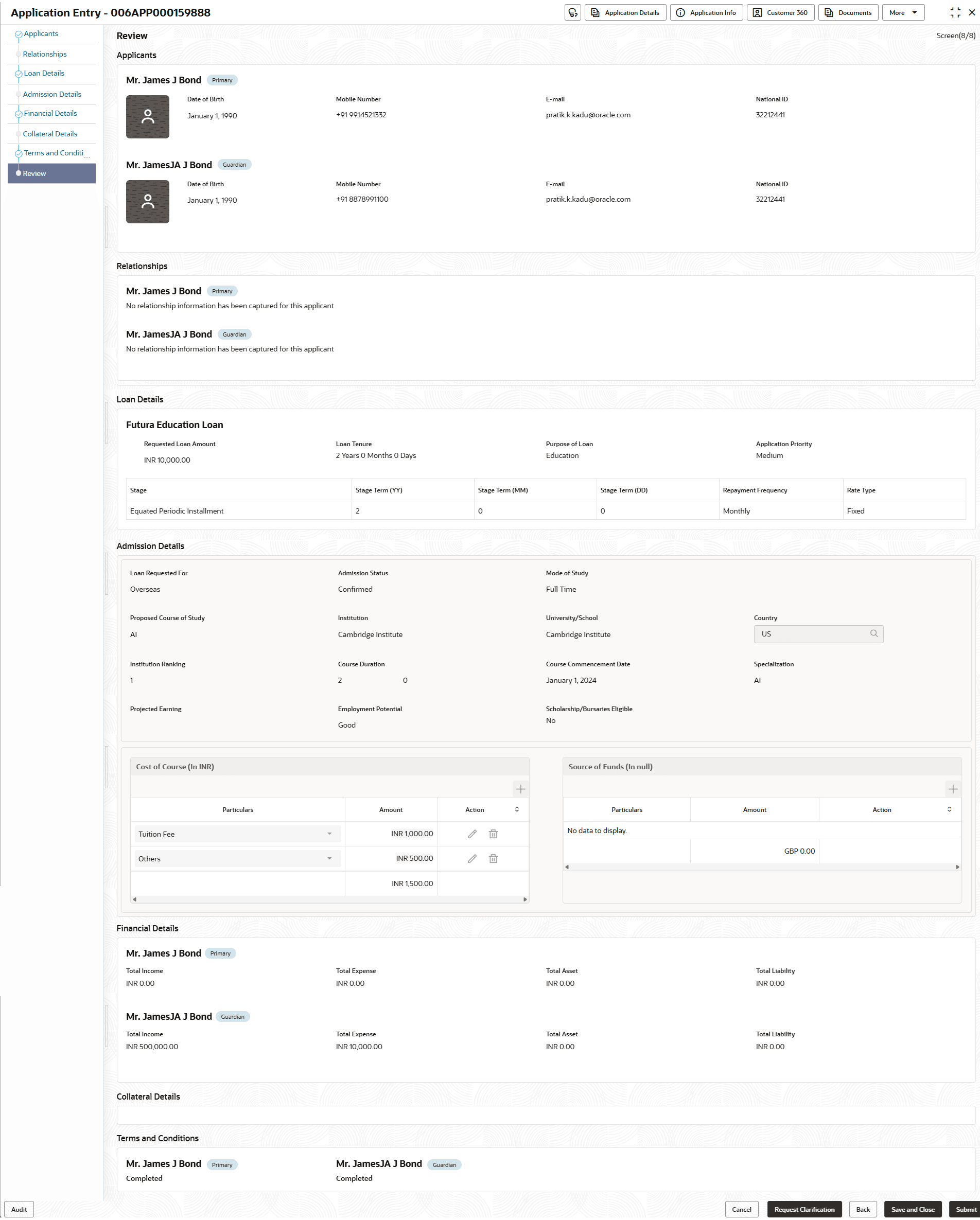
Task: Click the Country field search icon
Action: click(873, 634)
